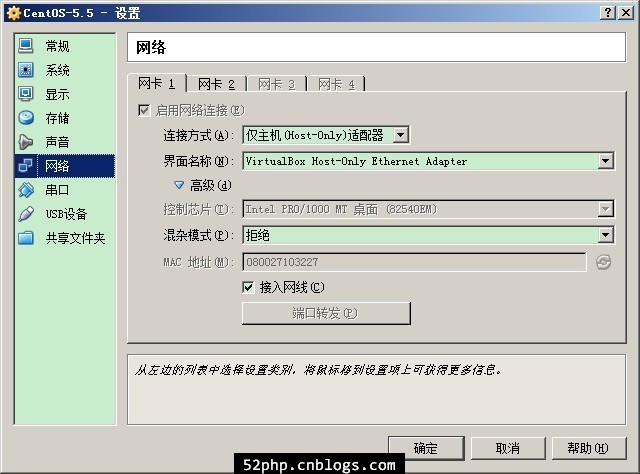Toggle the 接入网线 checkbox
Screen dimensions: 640x474
coord(248,287)
